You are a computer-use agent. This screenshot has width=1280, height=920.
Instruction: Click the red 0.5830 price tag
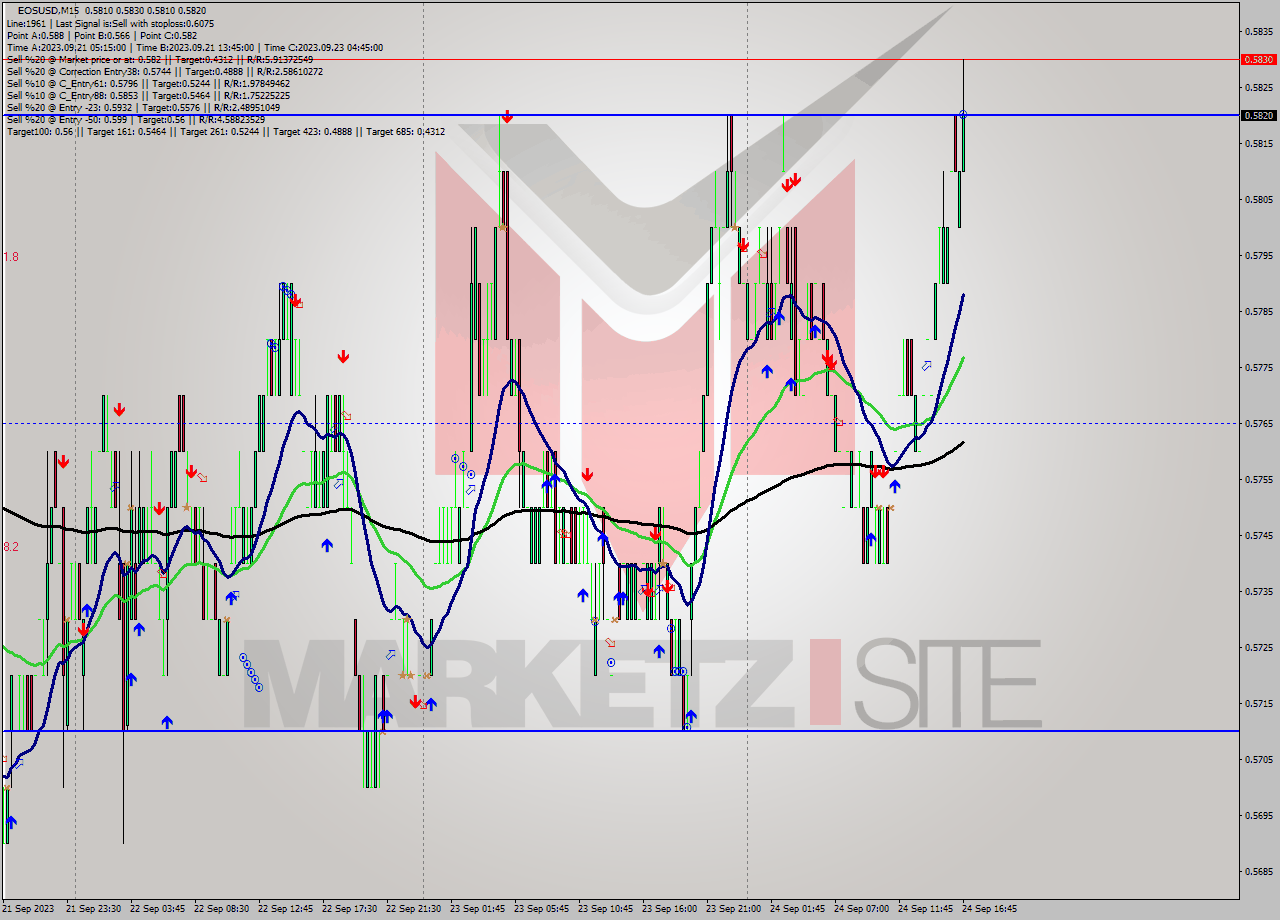pyautogui.click(x=1258, y=59)
